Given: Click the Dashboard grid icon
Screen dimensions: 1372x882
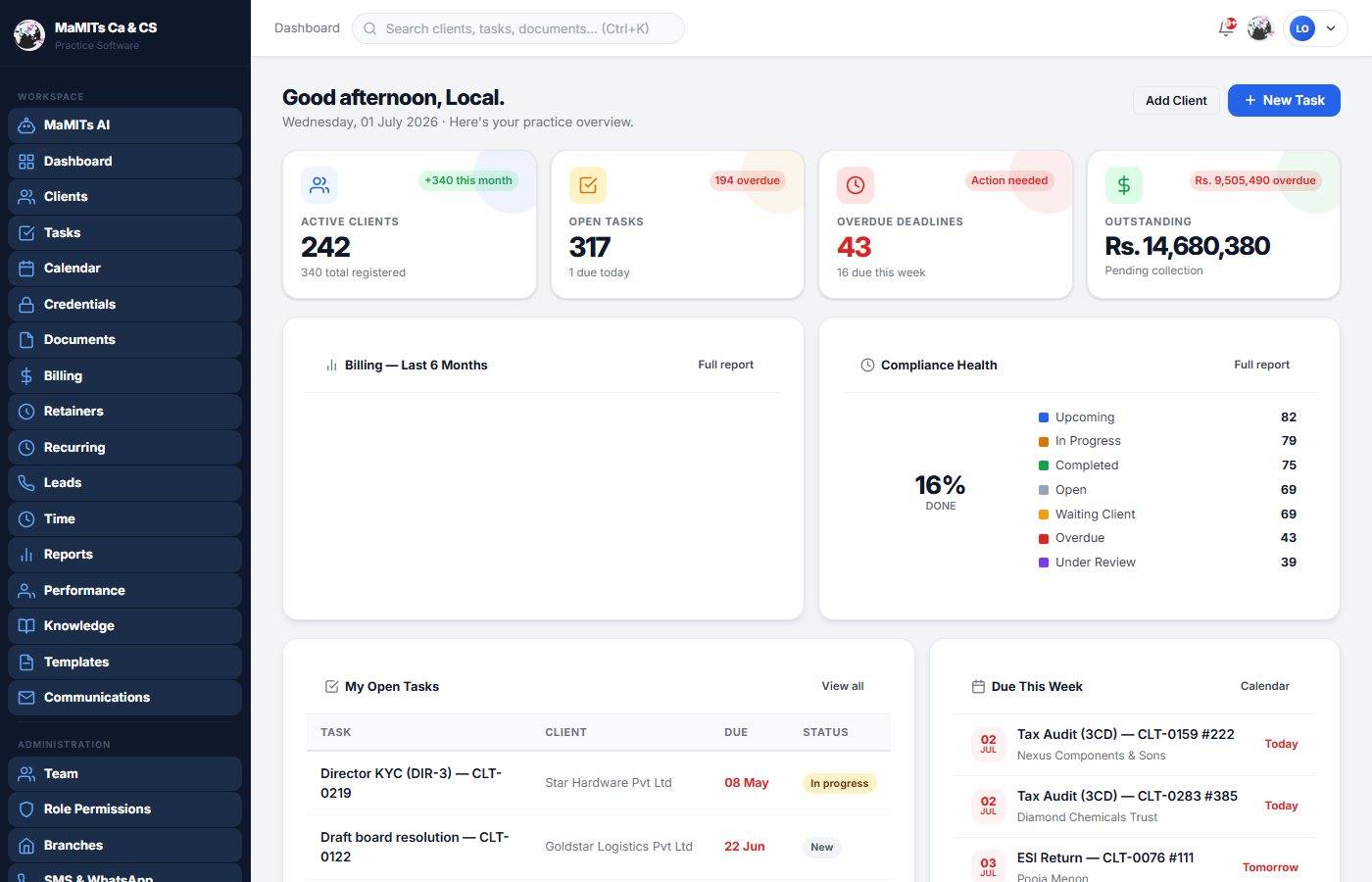Looking at the screenshot, I should pos(26,162).
